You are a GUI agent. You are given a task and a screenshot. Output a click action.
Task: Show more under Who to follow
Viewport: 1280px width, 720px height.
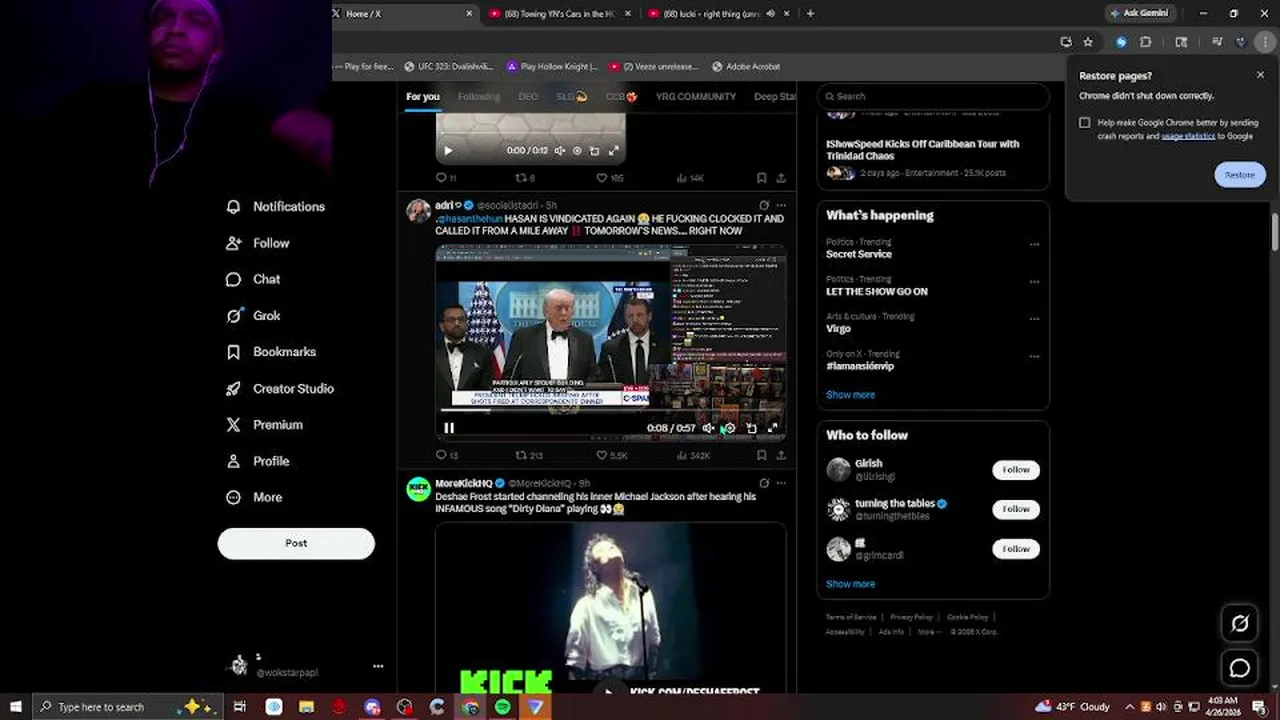click(x=850, y=584)
